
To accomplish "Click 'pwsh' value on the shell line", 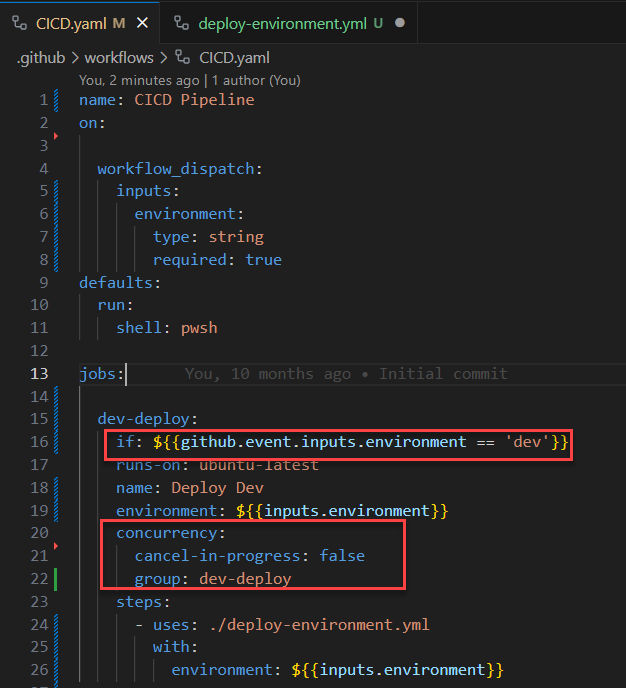I will point(198,327).
